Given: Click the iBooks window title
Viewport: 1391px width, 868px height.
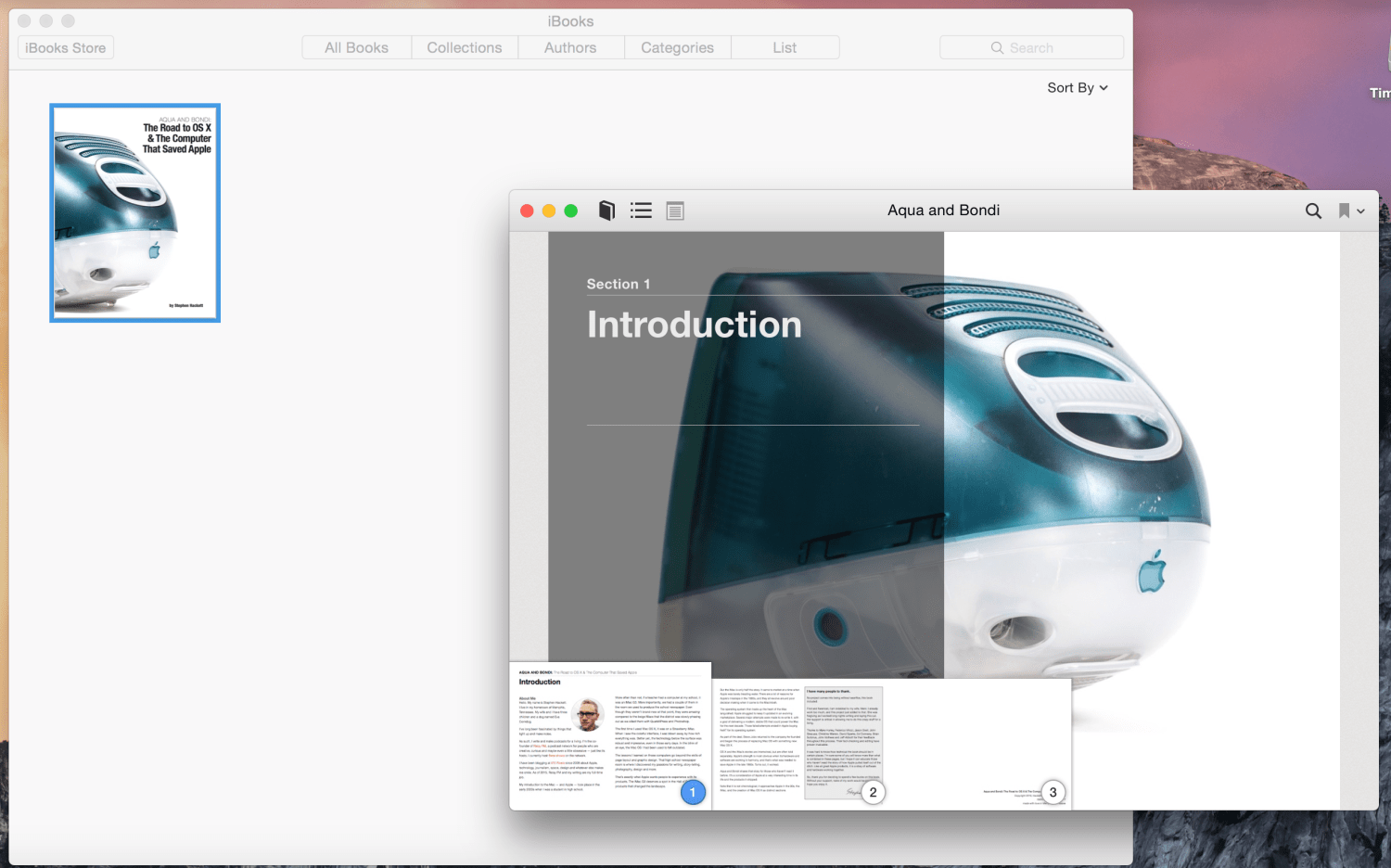Looking at the screenshot, I should [570, 21].
